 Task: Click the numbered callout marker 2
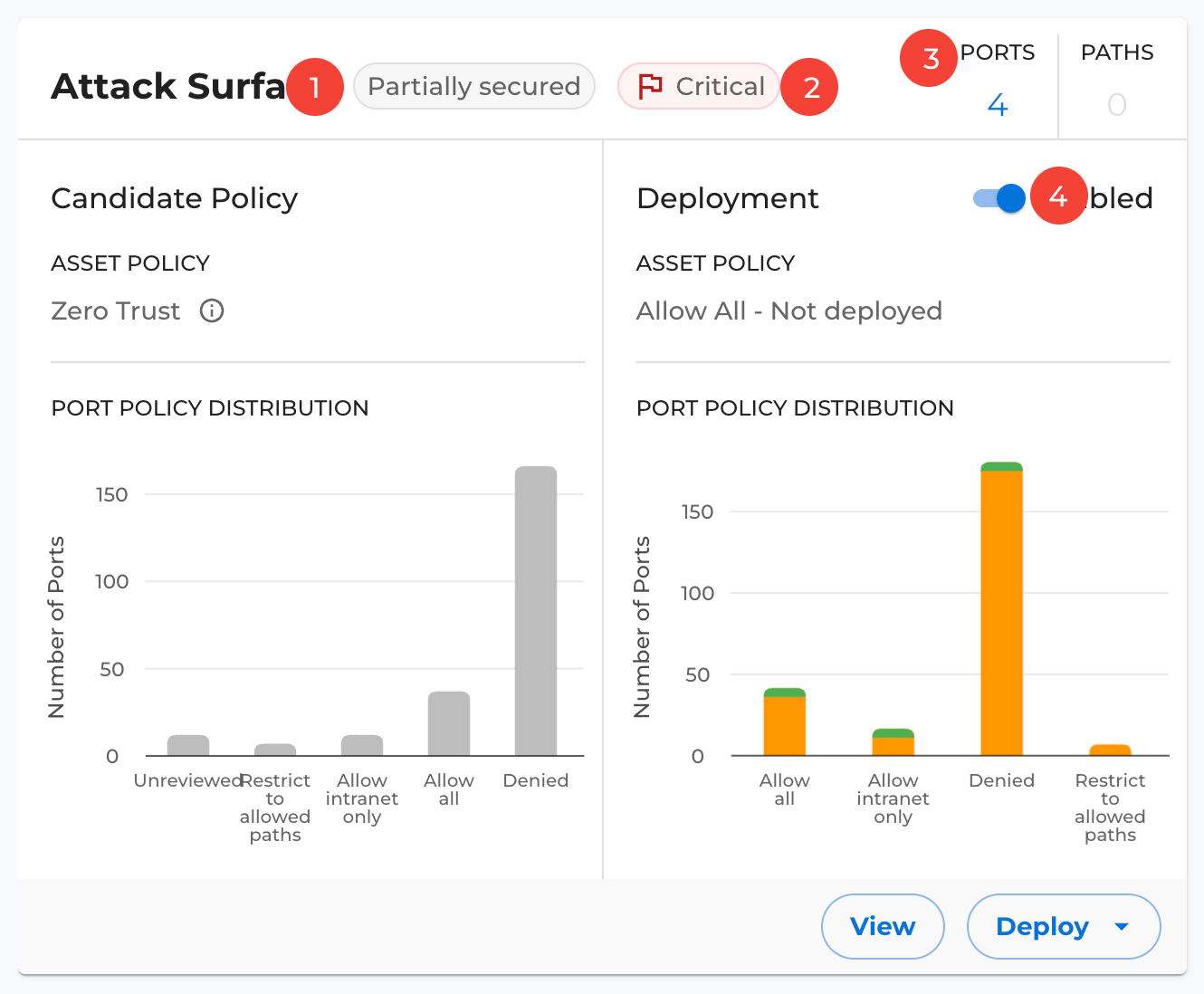[810, 87]
